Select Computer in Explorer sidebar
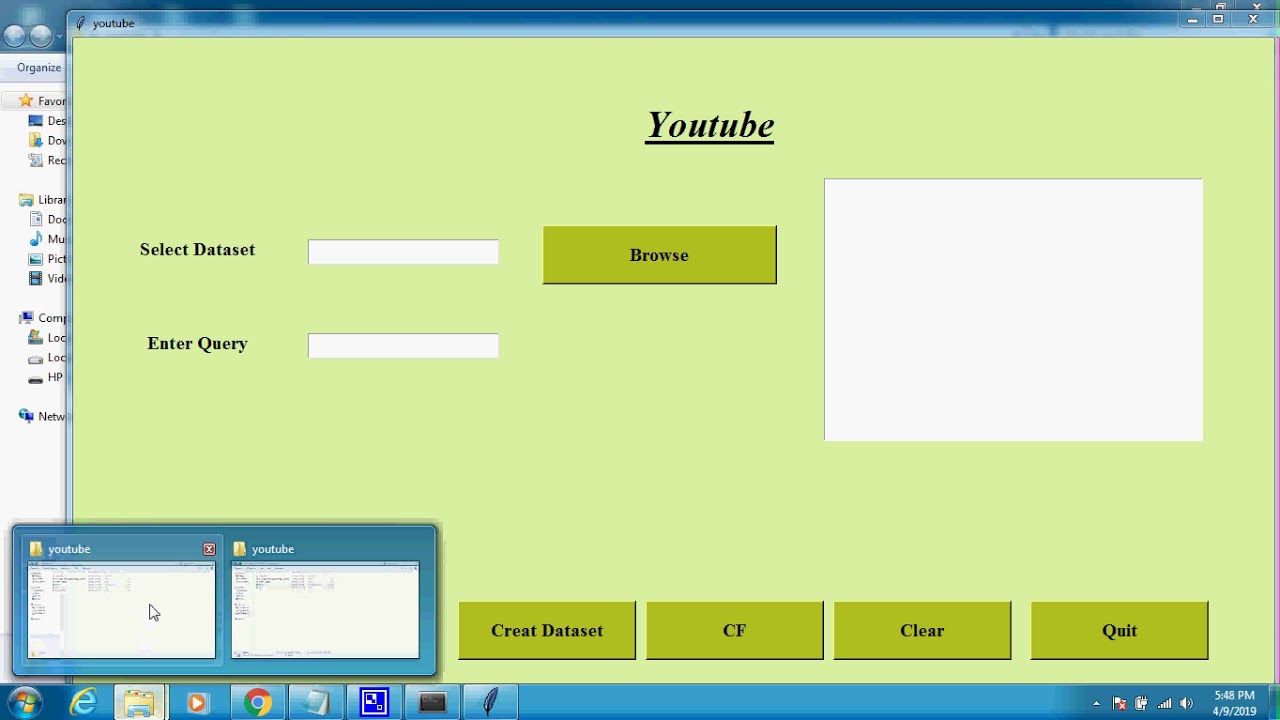The width and height of the screenshot is (1280, 720). click(x=42, y=318)
